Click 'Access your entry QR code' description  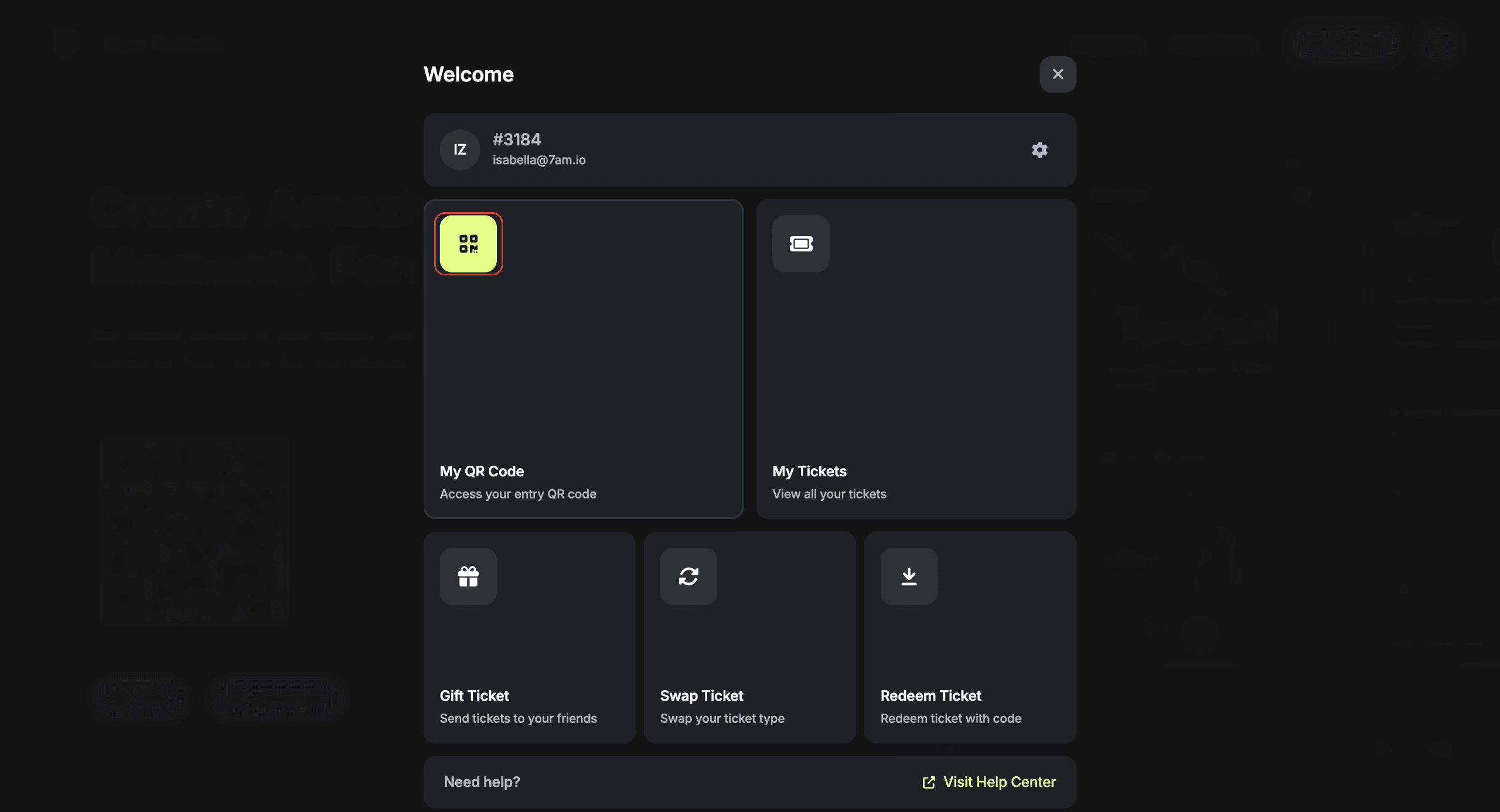pyautogui.click(x=518, y=494)
